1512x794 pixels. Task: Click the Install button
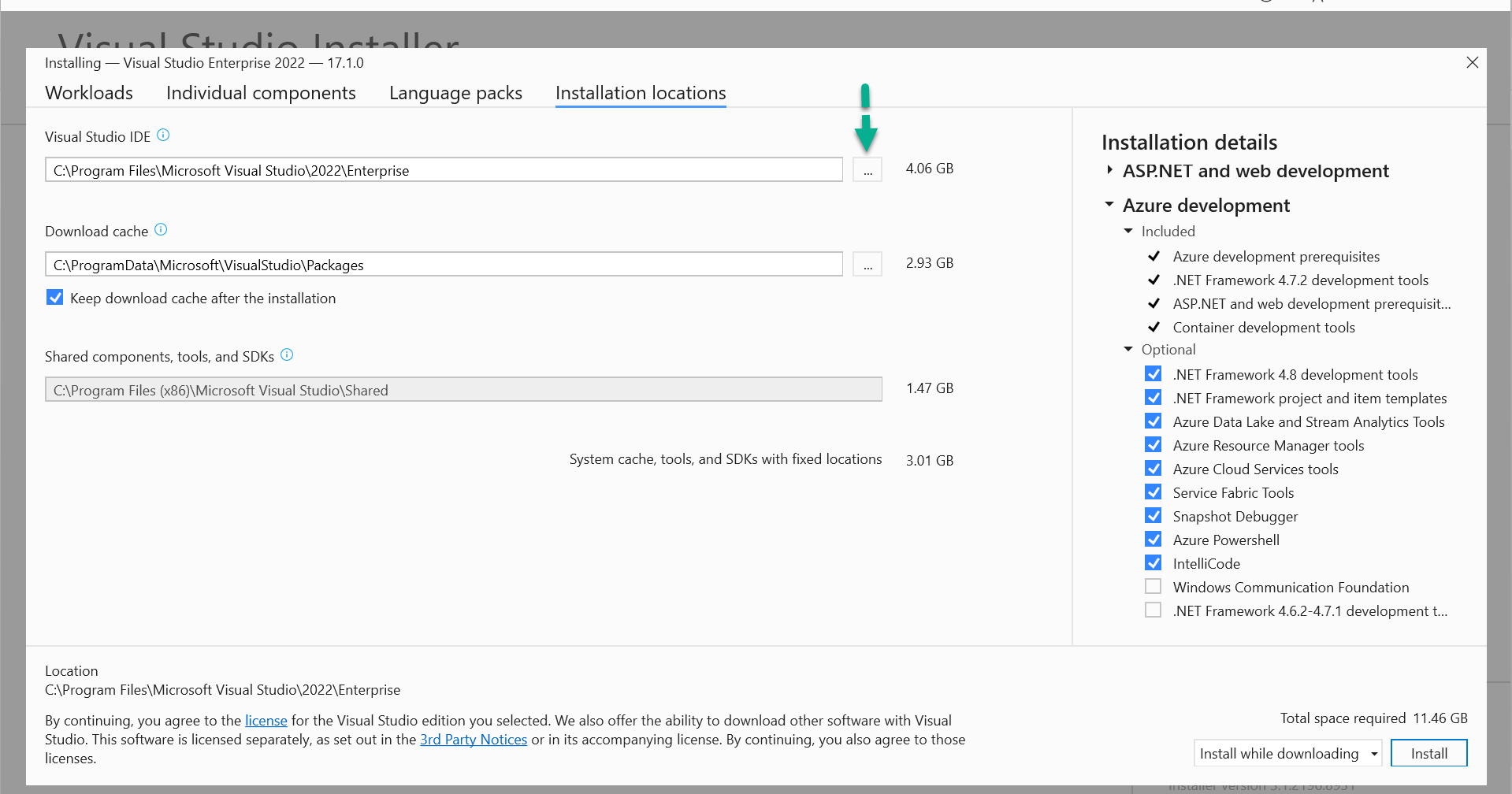pyautogui.click(x=1428, y=753)
